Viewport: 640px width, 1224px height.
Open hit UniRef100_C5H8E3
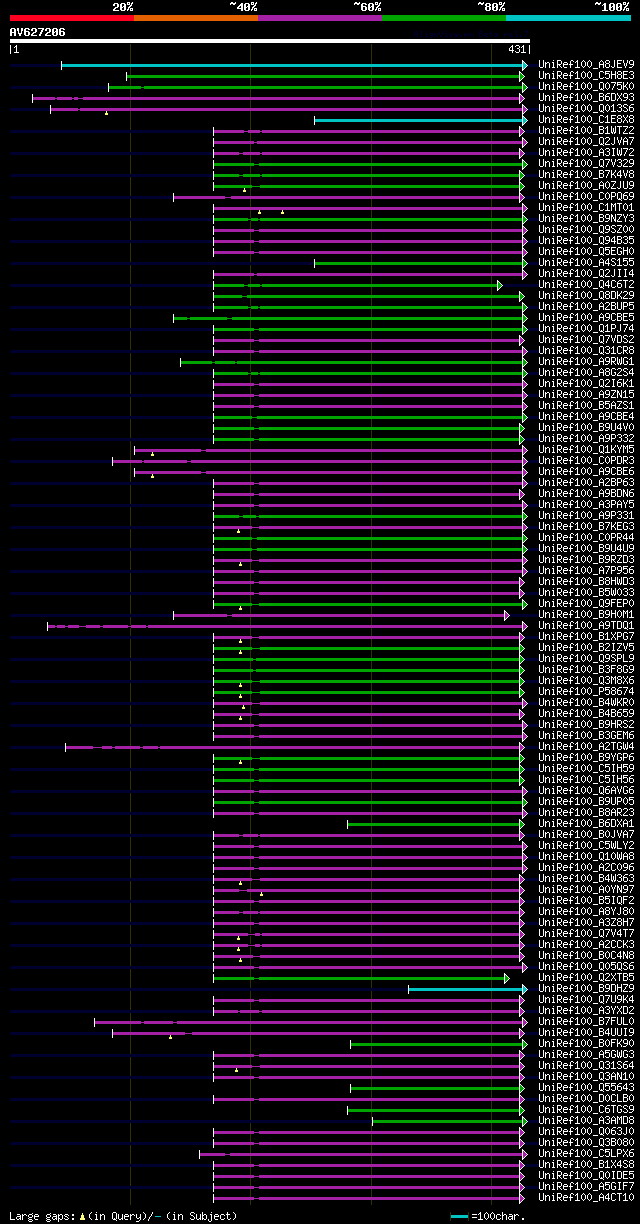(586, 76)
